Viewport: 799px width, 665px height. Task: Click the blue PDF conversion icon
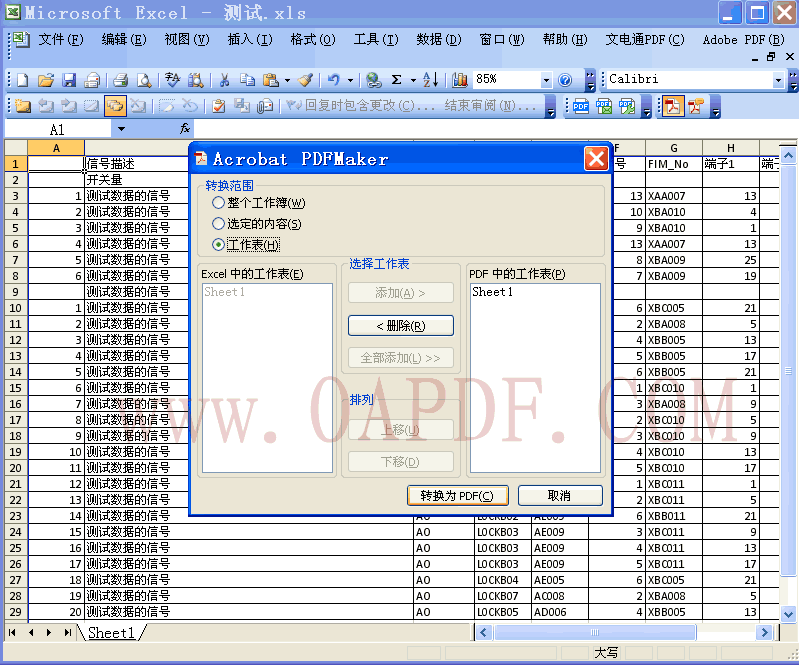[581, 106]
